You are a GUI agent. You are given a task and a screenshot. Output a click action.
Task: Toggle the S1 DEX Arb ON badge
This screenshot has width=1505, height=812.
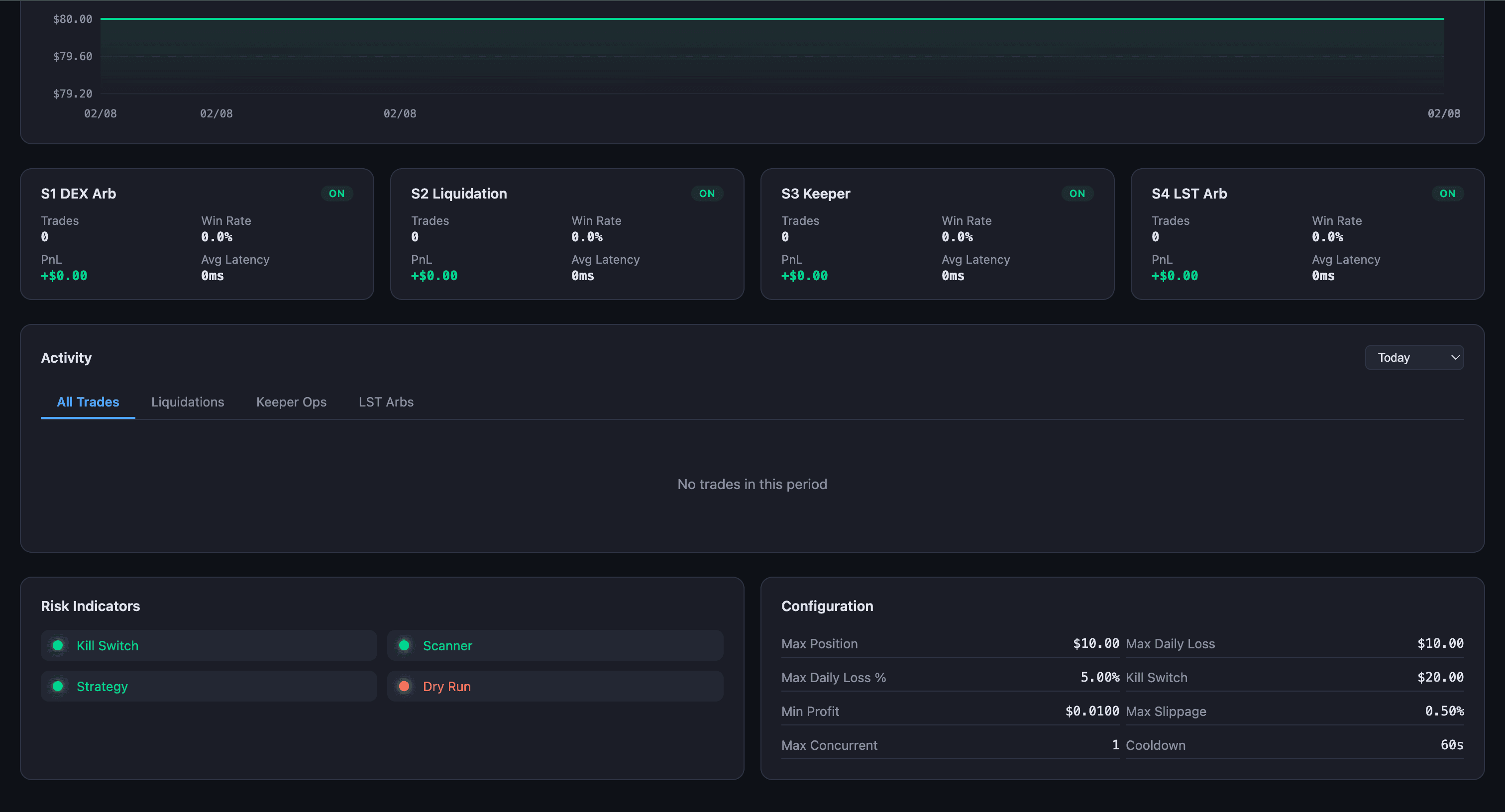coord(336,194)
